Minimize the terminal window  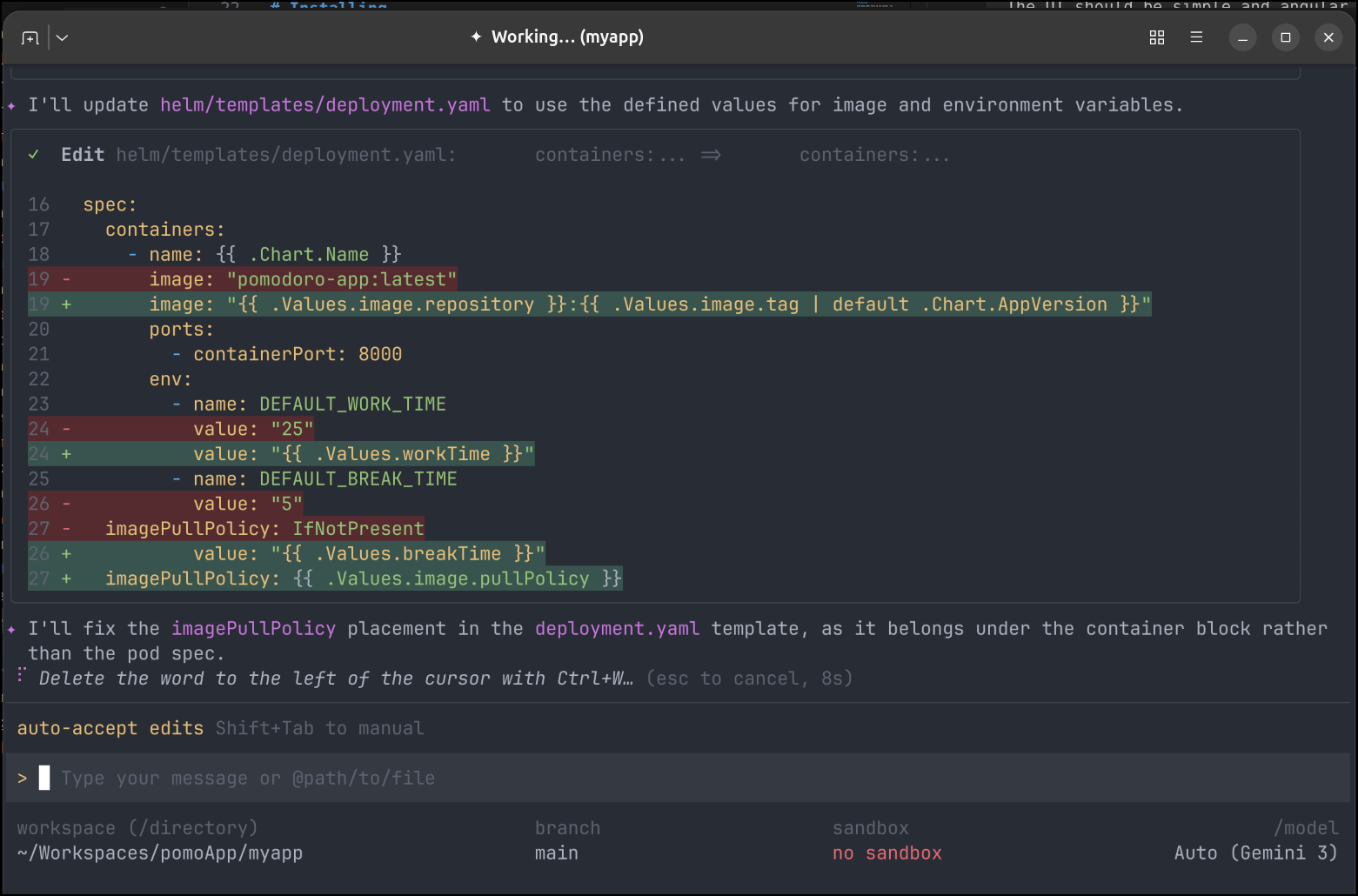(1242, 37)
